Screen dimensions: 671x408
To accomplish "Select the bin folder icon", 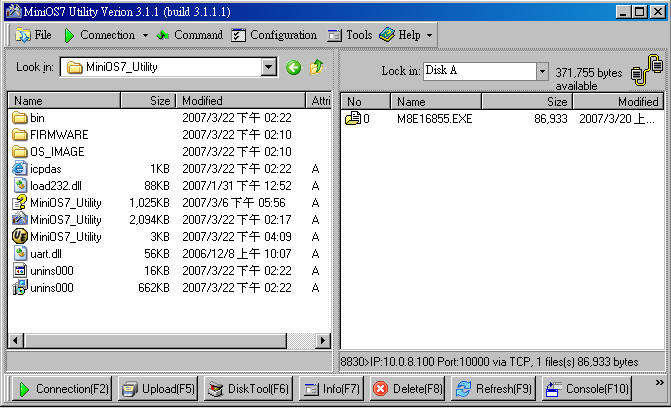I will click(x=19, y=118).
